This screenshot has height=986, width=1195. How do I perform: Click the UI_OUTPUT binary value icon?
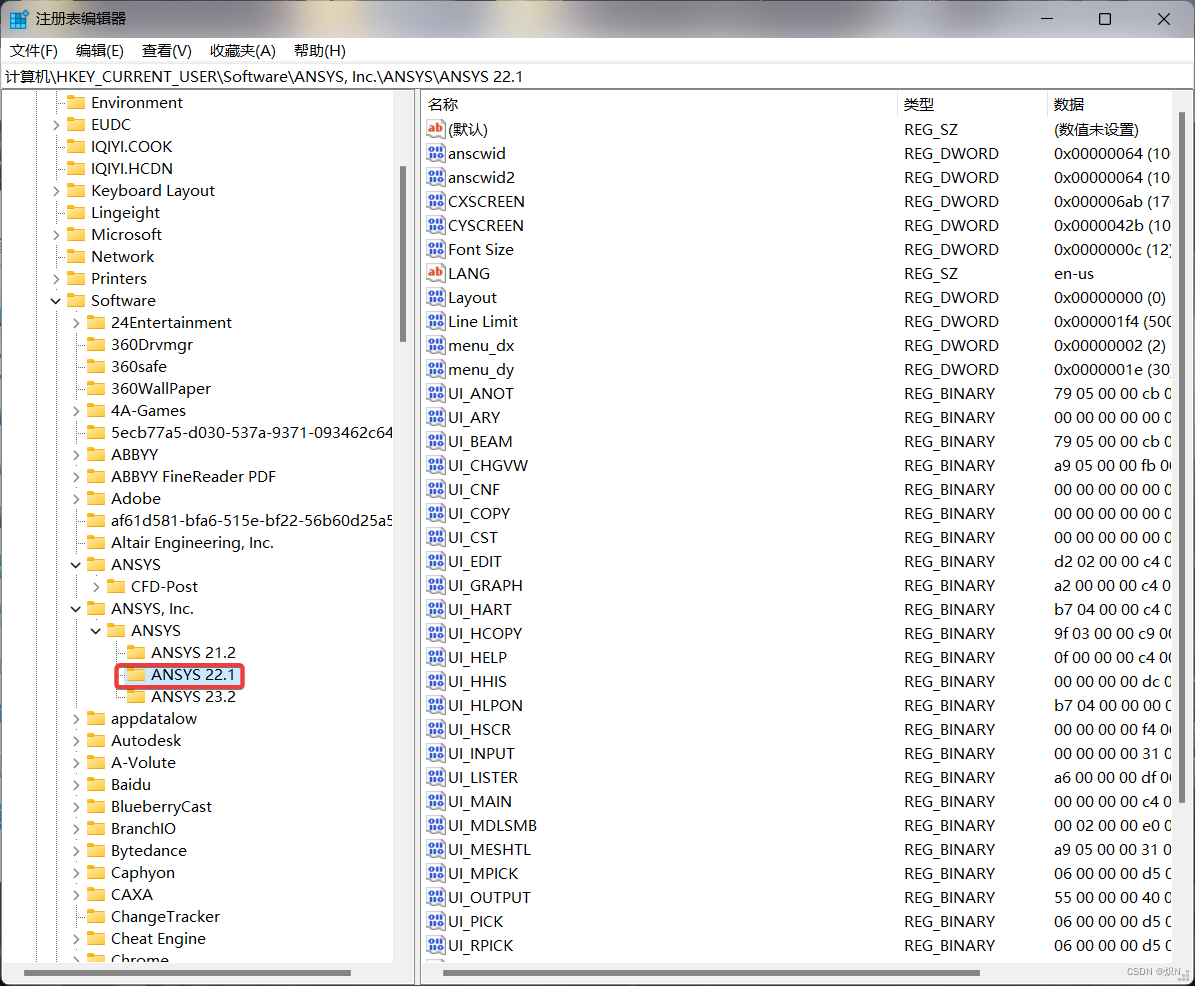click(x=435, y=898)
